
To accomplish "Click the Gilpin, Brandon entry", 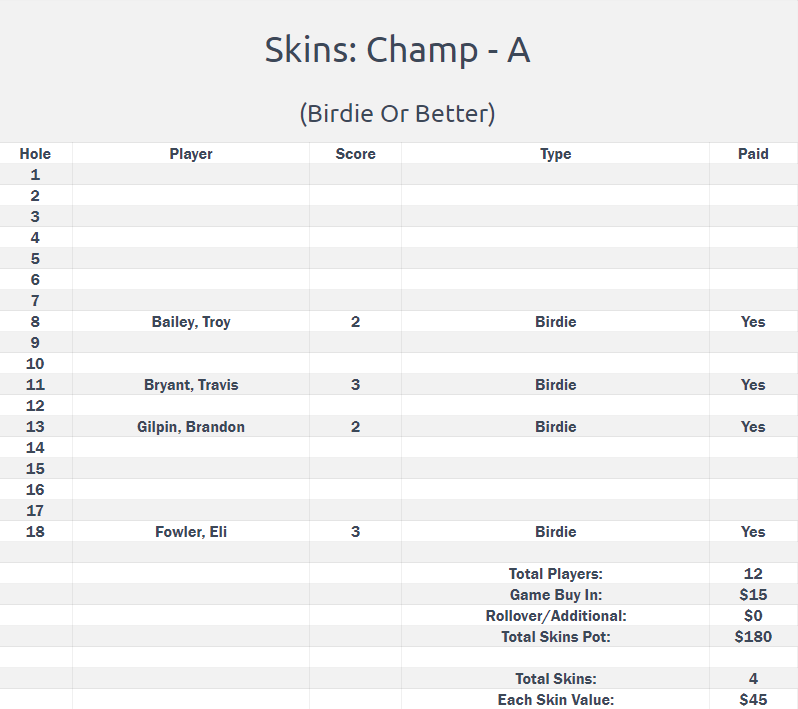I will [191, 427].
